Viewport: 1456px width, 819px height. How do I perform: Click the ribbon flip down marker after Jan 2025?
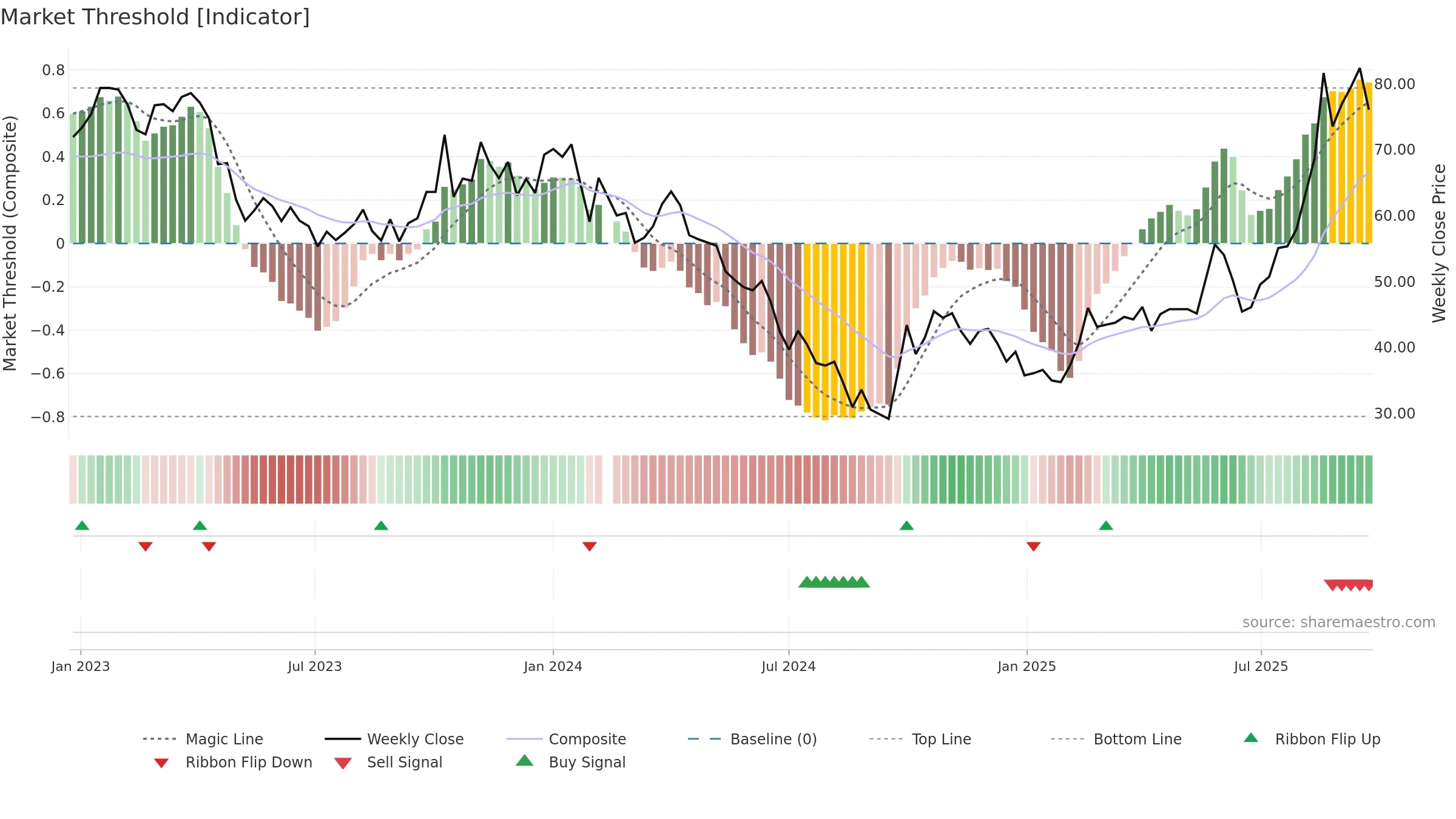(x=1034, y=547)
